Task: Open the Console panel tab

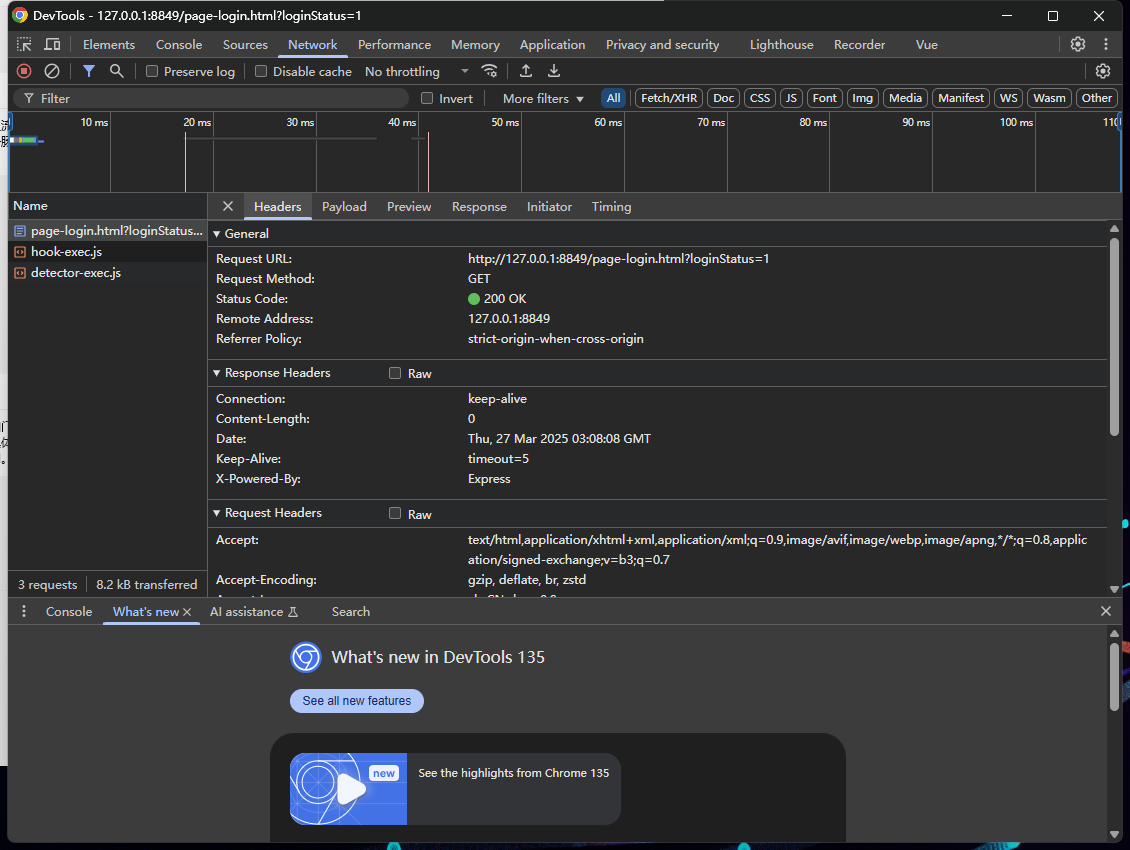Action: (178, 45)
